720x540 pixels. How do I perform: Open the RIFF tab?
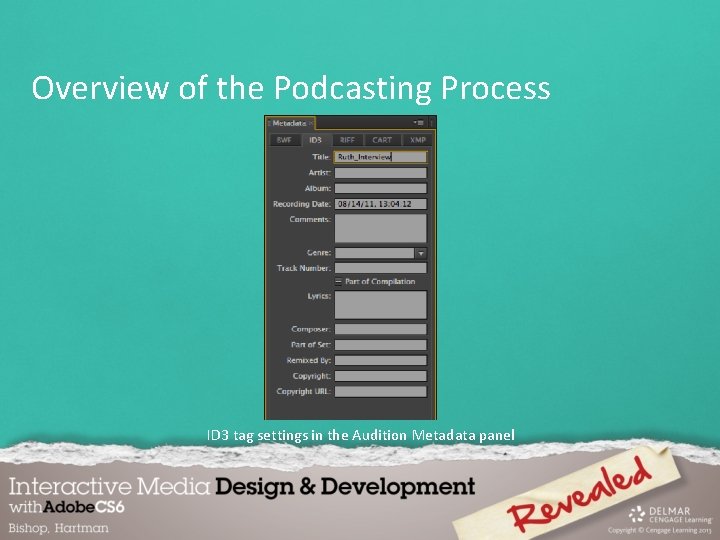point(347,140)
